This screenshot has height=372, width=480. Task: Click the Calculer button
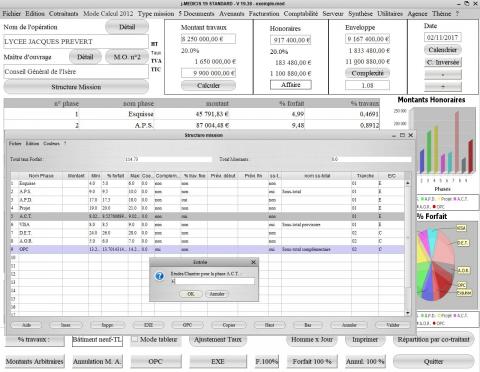[x=208, y=86]
